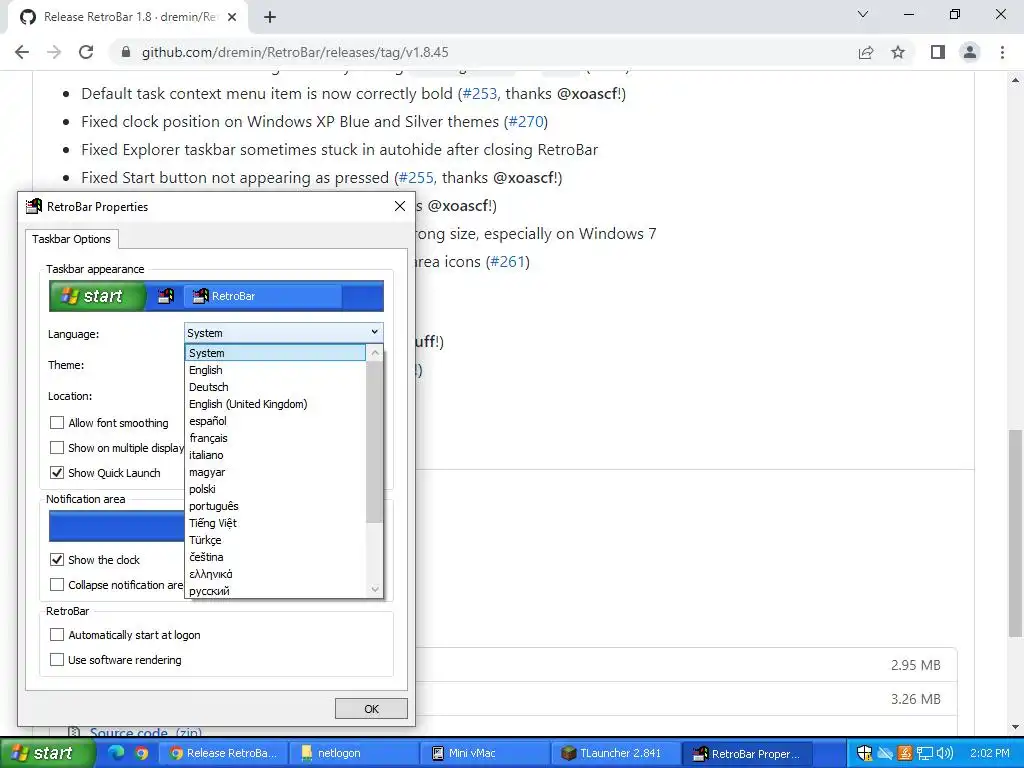
Task: Click the GitHub page scrollbar thumb
Action: [1015, 533]
